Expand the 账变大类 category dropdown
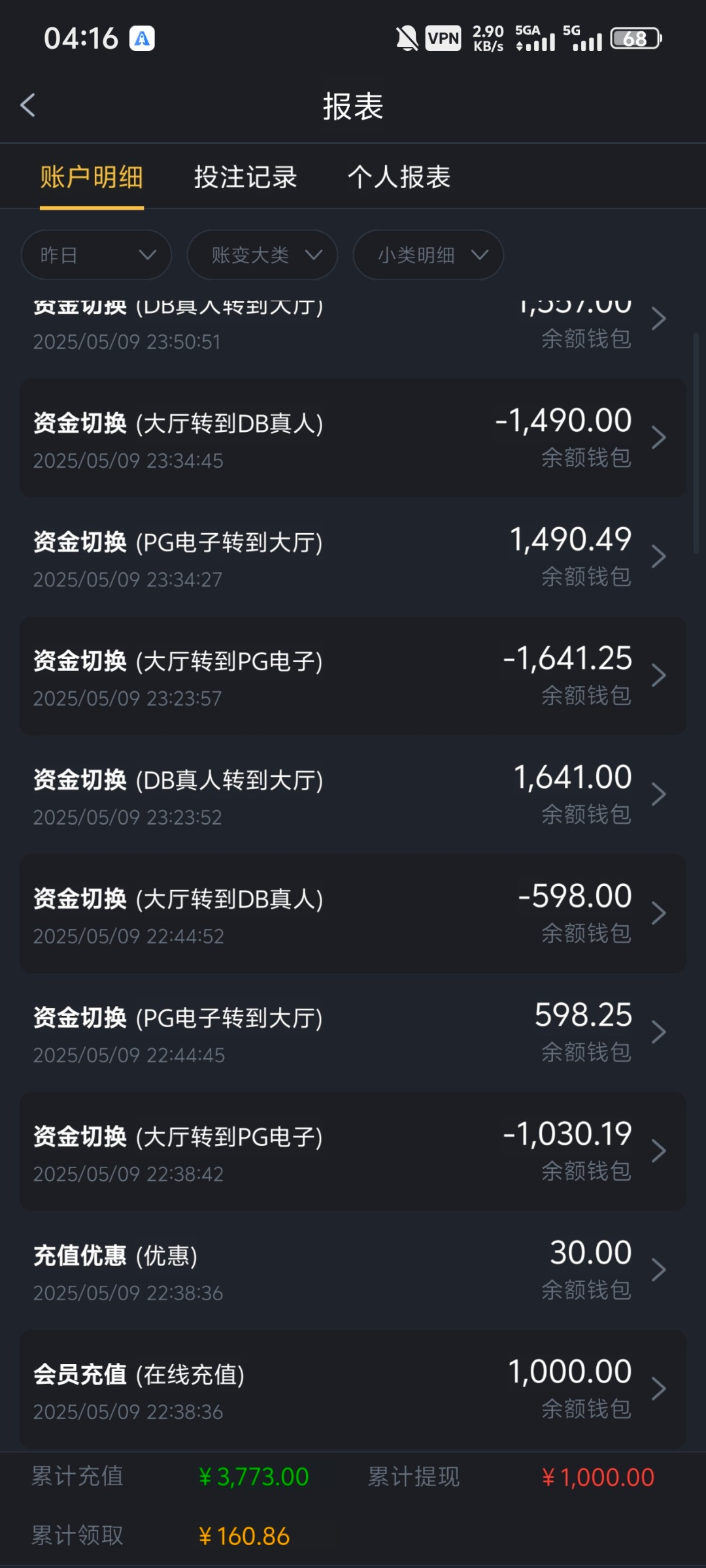This screenshot has width=706, height=1568. [262, 255]
